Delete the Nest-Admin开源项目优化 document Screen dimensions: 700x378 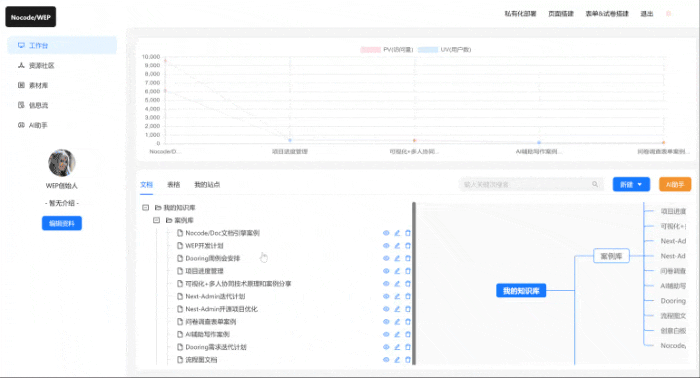coord(408,309)
